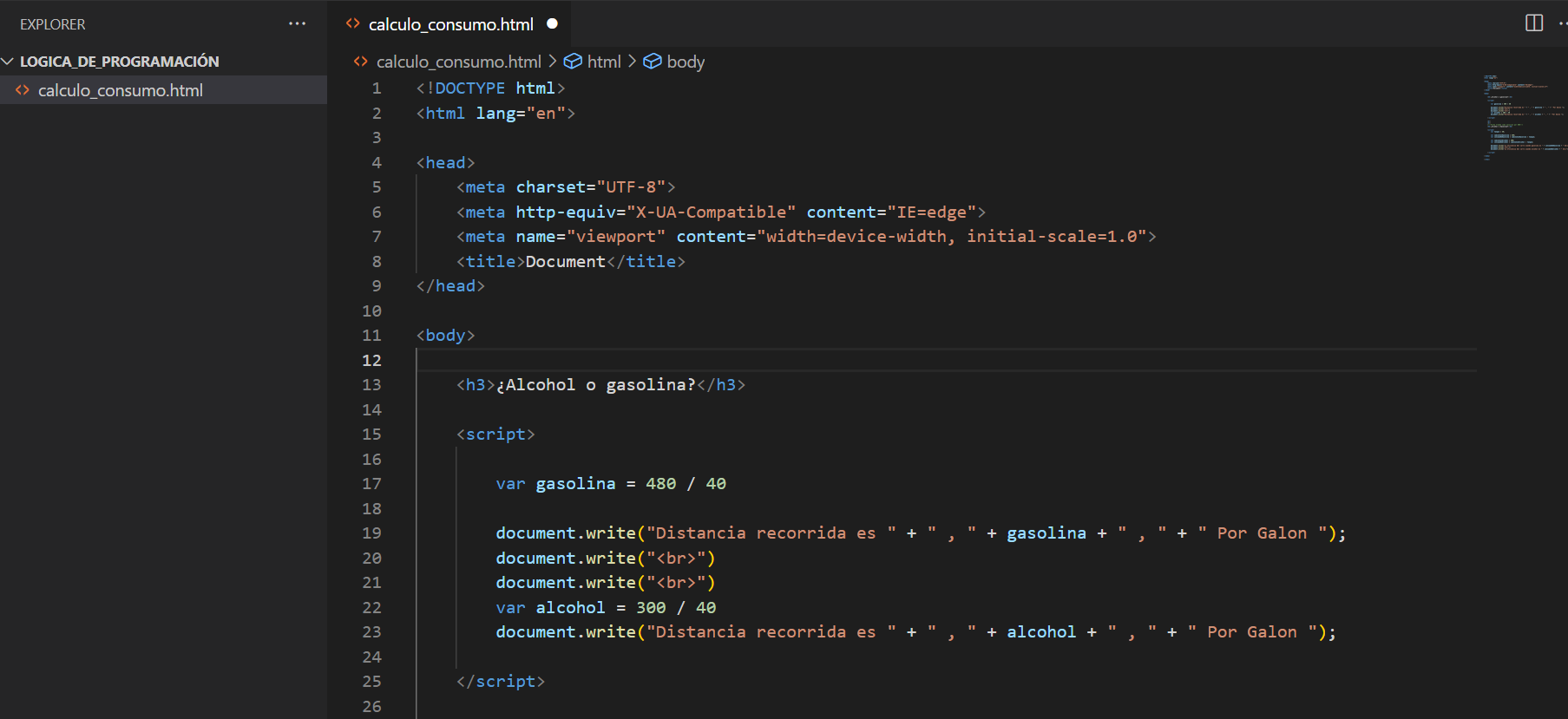Click the closing '</script>' tag
This screenshot has height=719, width=1568.
(x=501, y=682)
